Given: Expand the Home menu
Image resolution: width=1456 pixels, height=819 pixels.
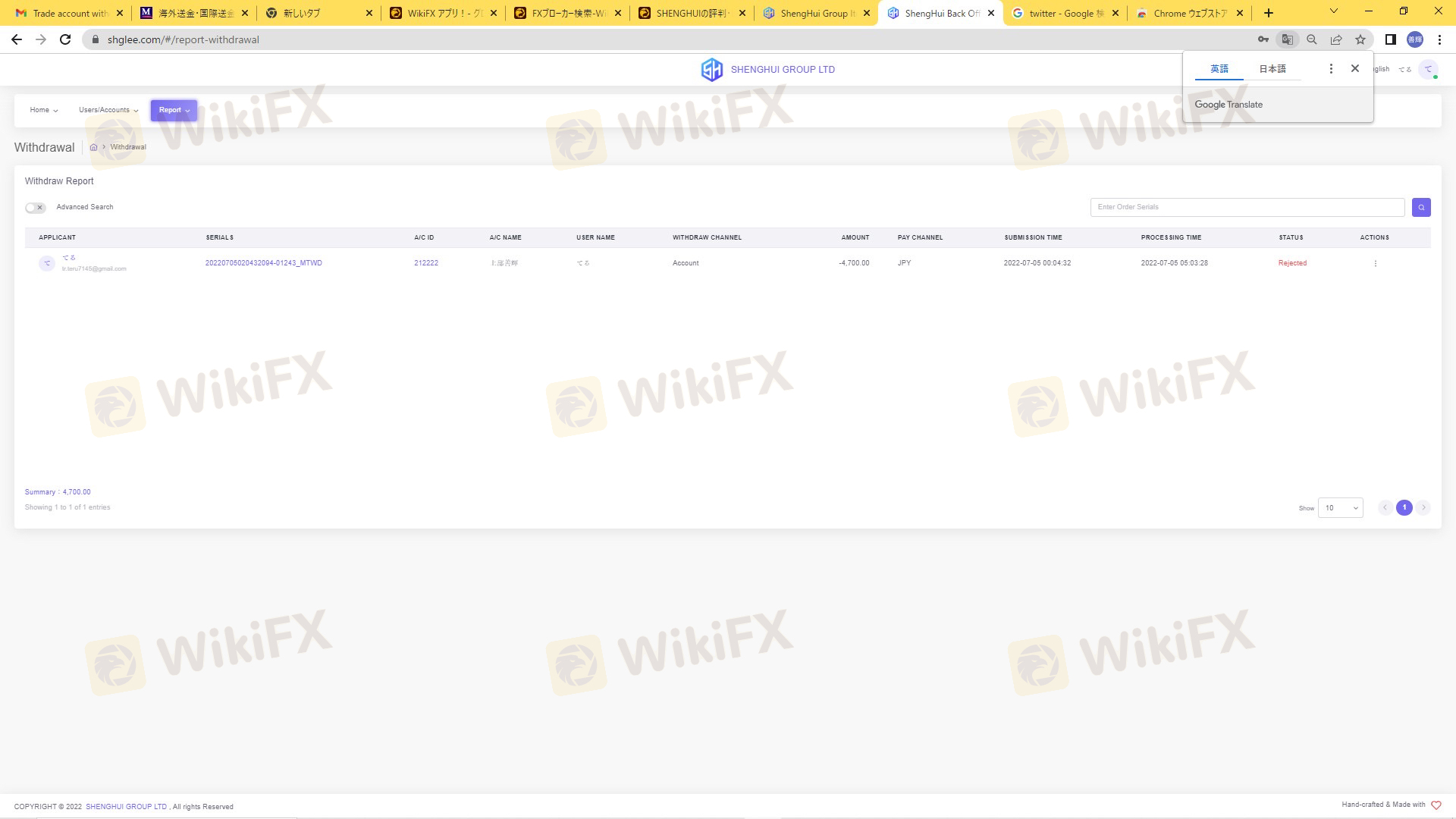Looking at the screenshot, I should [x=44, y=111].
